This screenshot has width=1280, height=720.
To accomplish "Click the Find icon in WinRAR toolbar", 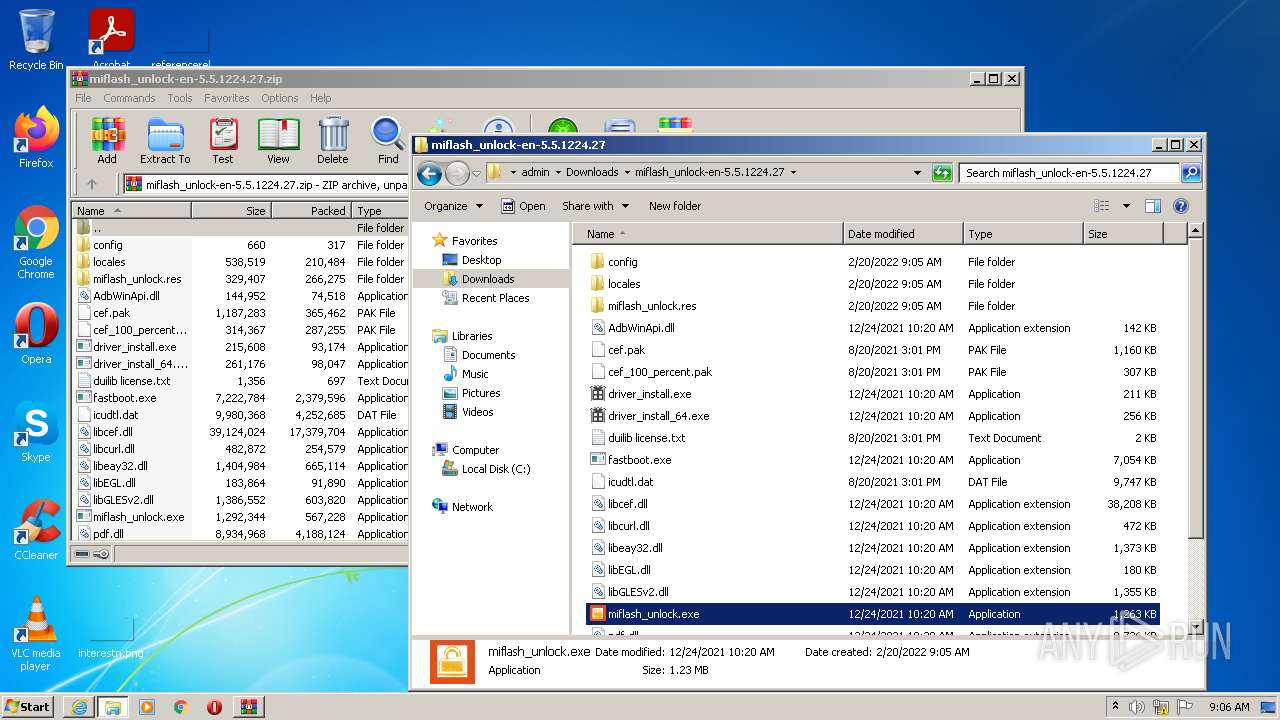I will click(x=388, y=141).
